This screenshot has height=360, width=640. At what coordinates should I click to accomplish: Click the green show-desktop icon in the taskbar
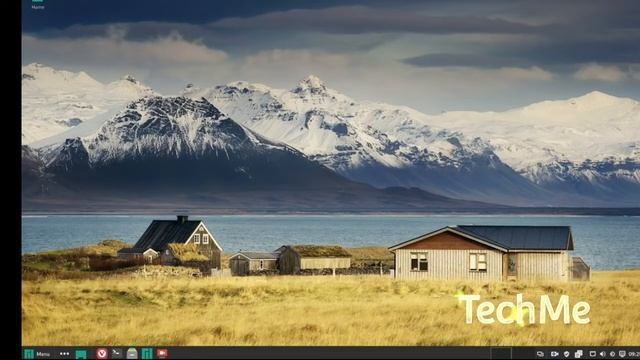(81, 354)
